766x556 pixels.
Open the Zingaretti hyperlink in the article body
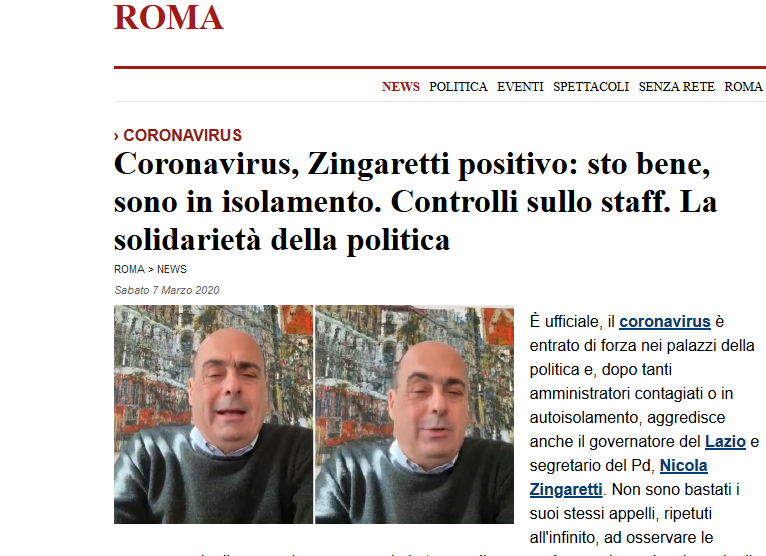(x=566, y=489)
